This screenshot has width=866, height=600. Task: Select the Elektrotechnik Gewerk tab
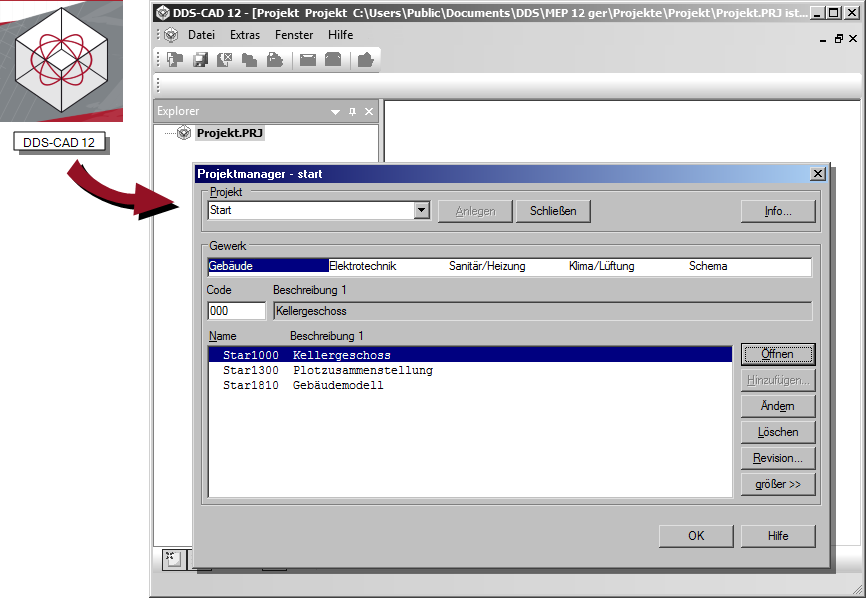363,267
